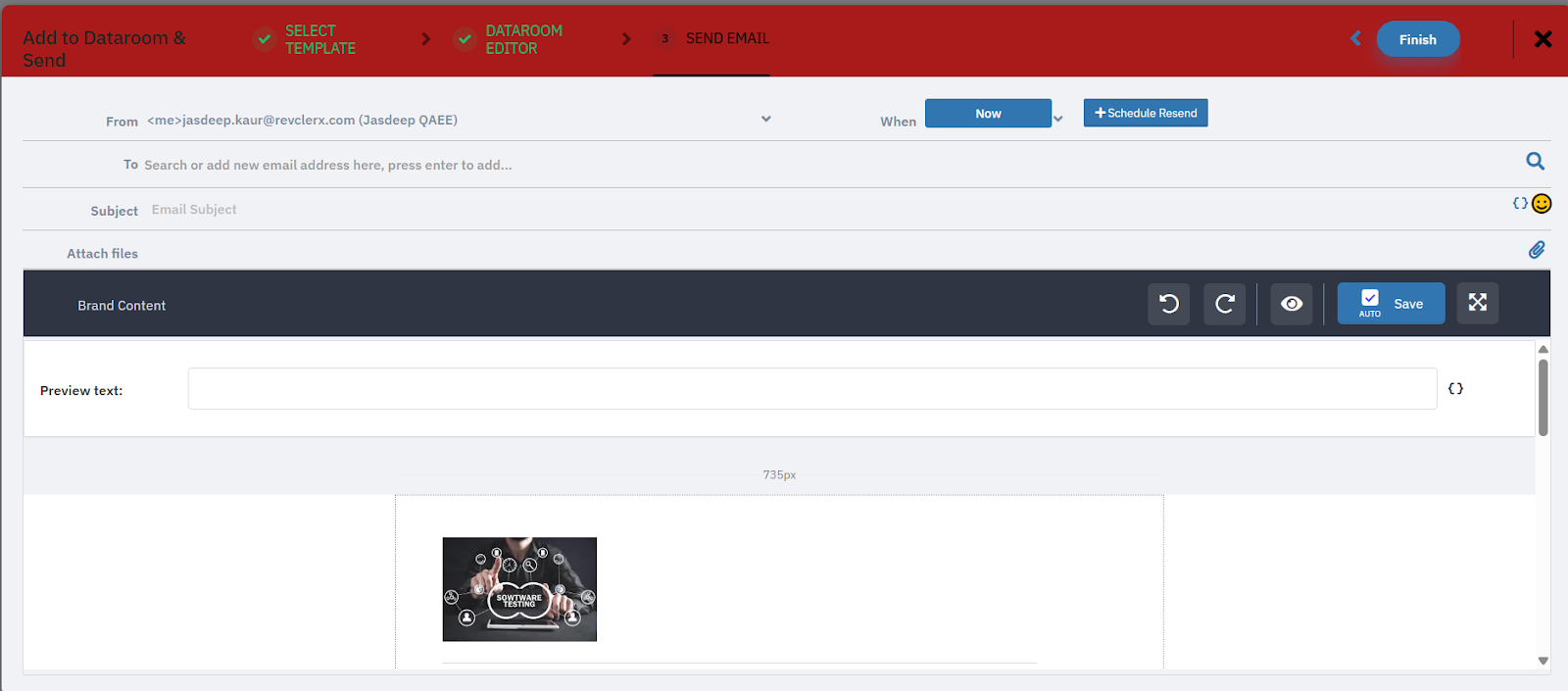Image resolution: width=1568 pixels, height=691 pixels.
Task: Click the recipient search magnifier icon
Action: [x=1535, y=161]
